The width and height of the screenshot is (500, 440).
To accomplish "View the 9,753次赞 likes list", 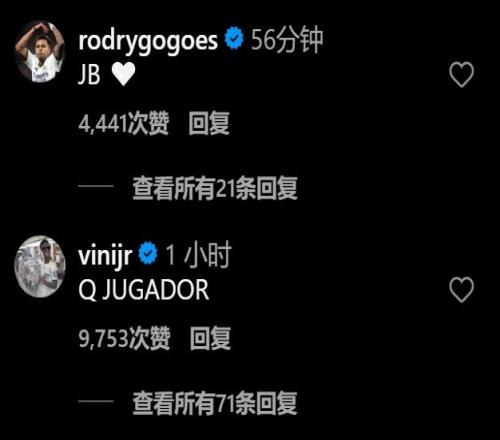I will pyautogui.click(x=124, y=338).
